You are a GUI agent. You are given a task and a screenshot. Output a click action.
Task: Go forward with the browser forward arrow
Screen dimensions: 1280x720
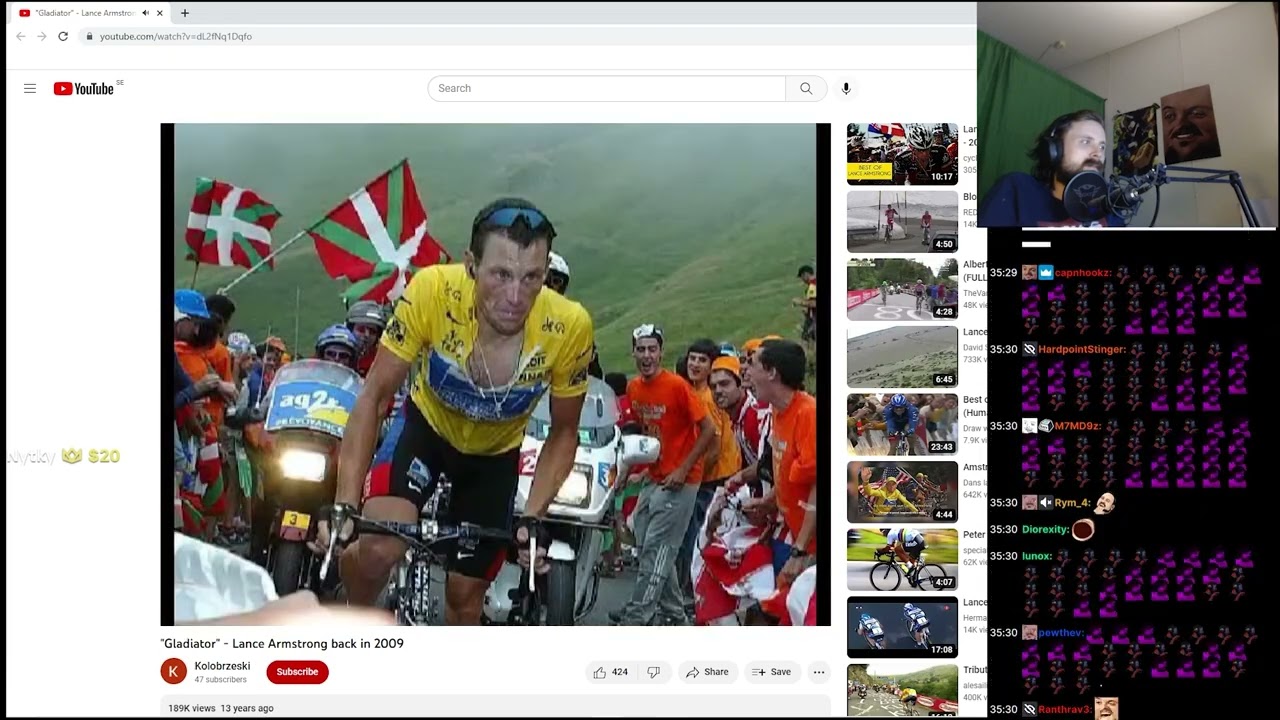pos(42,36)
